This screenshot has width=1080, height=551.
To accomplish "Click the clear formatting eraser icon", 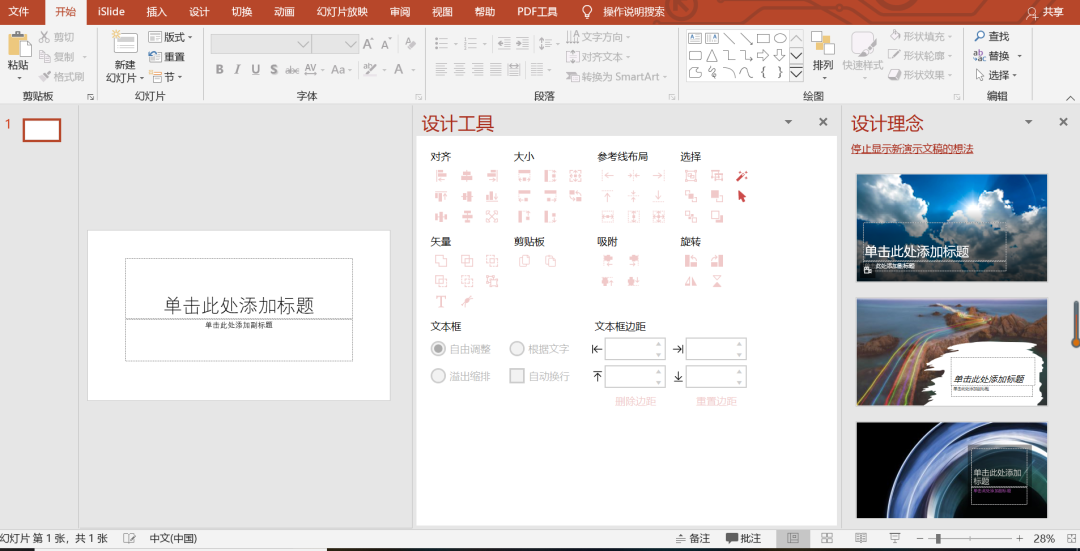I will (411, 44).
